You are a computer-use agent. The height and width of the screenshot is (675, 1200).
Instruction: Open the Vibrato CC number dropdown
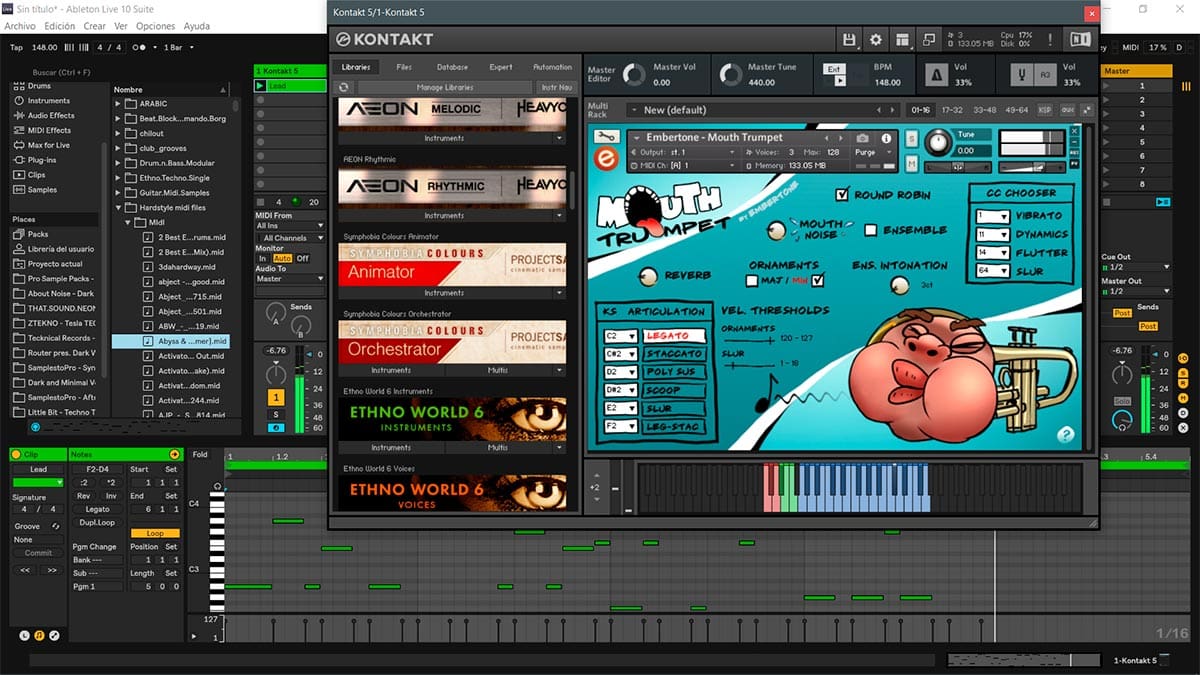(x=992, y=216)
